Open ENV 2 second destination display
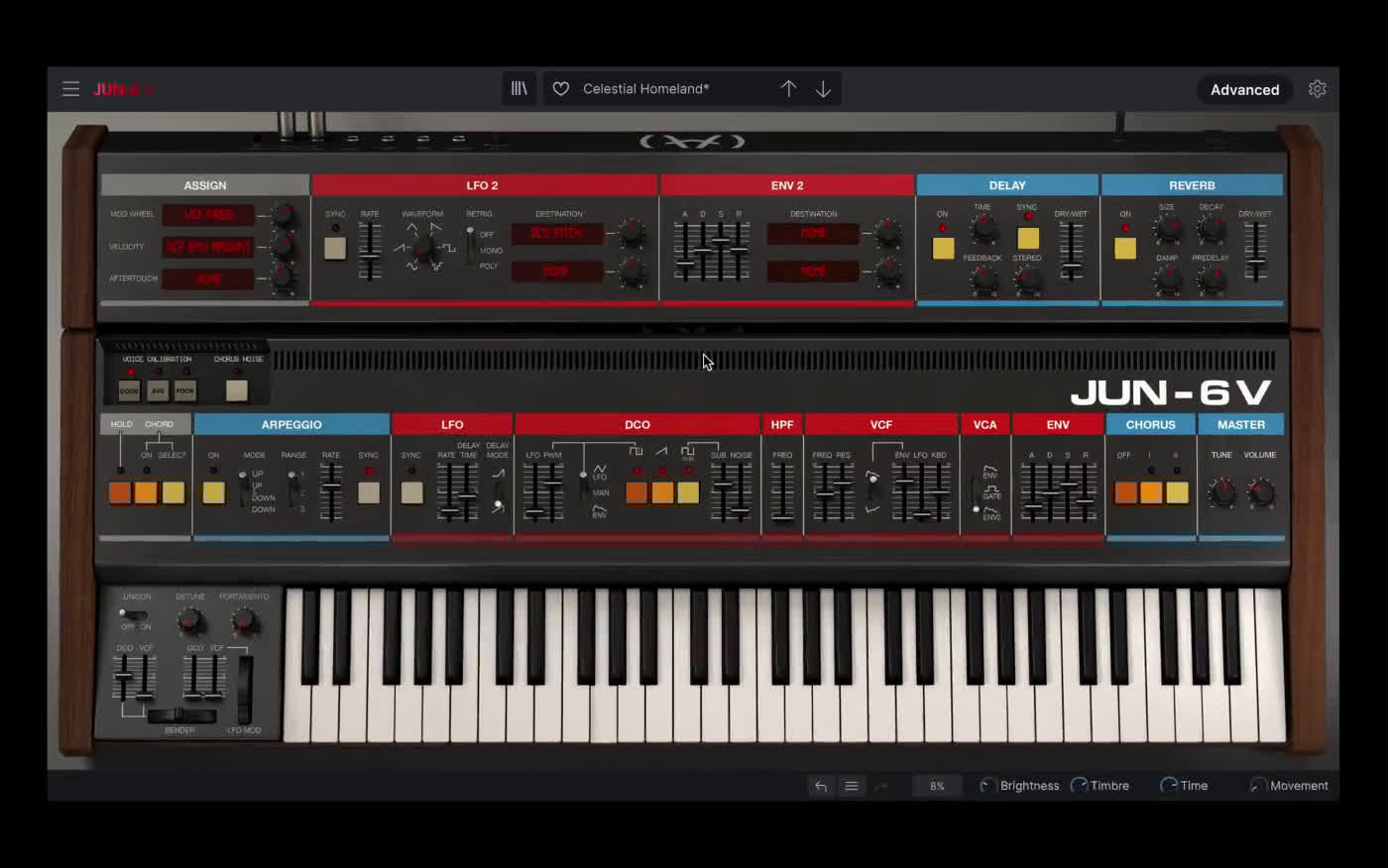This screenshot has height=868, width=1388. (x=813, y=271)
